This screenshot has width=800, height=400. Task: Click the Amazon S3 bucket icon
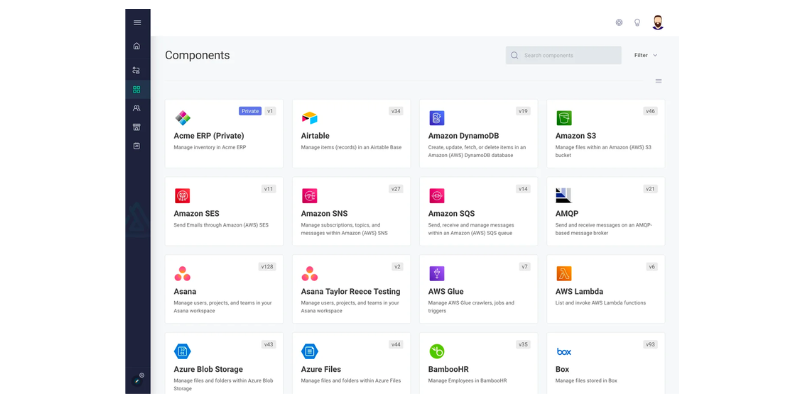tap(564, 118)
